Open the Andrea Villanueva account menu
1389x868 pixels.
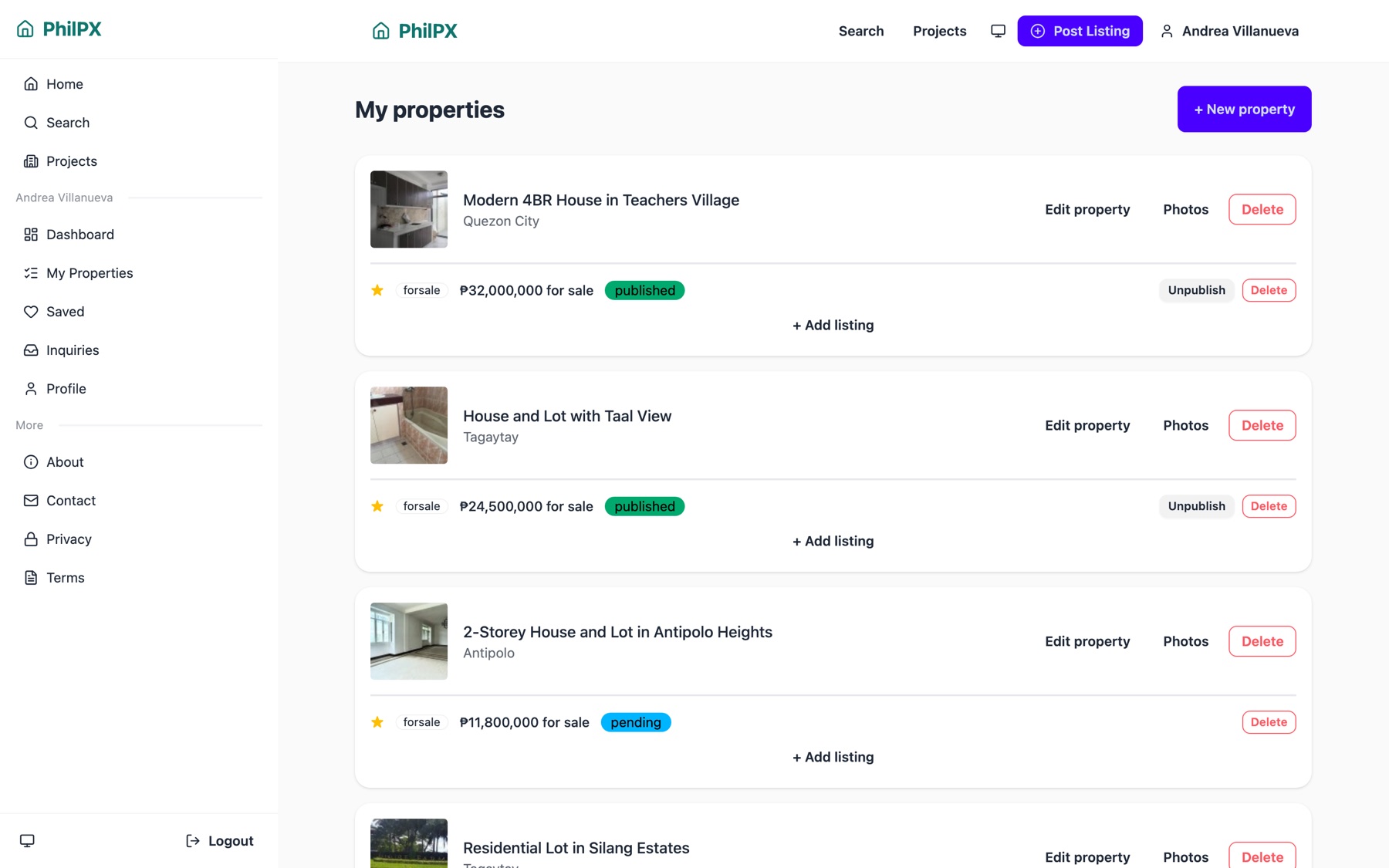click(x=1229, y=31)
